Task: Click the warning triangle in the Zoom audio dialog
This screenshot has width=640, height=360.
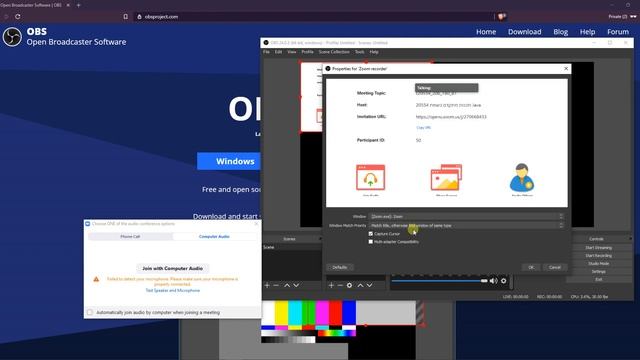Action: pos(96,279)
